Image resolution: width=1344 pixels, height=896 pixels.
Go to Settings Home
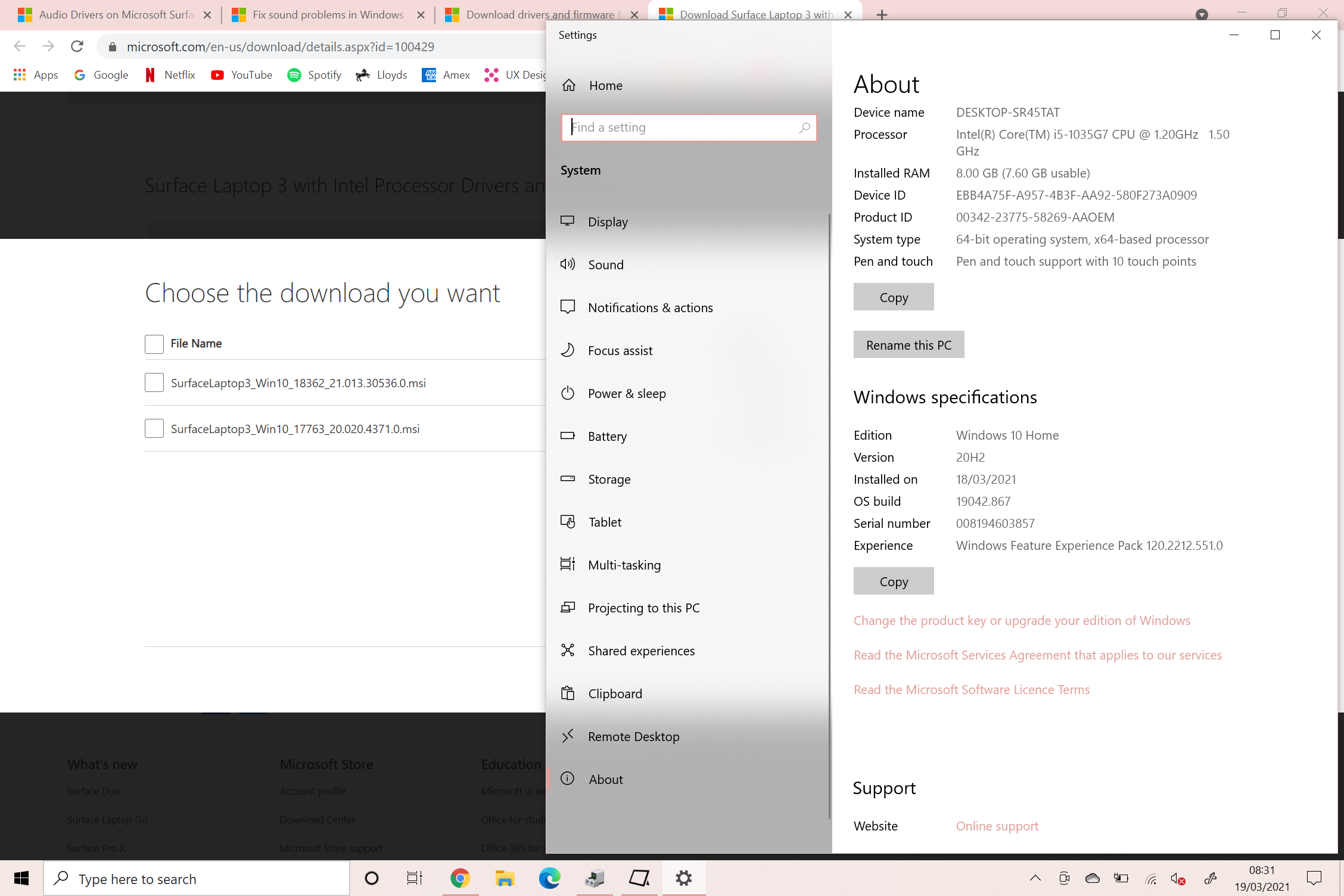coord(605,85)
